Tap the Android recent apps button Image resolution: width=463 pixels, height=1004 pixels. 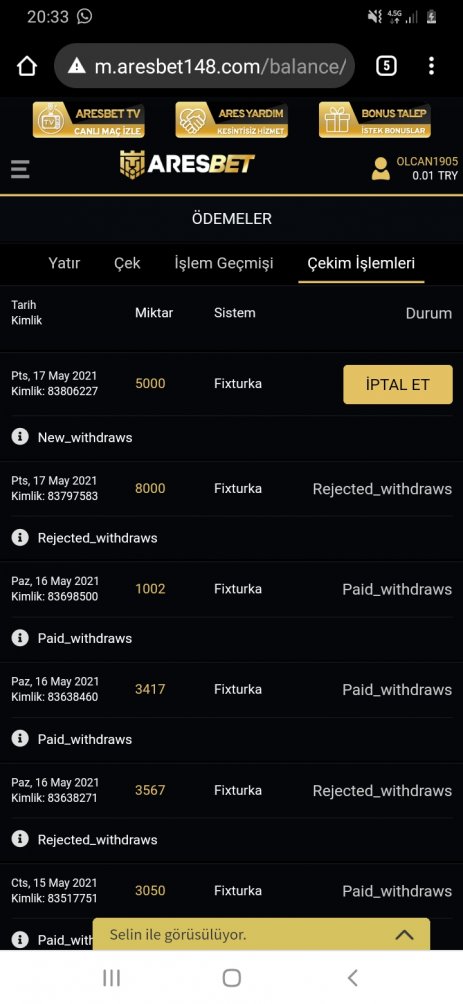111,978
